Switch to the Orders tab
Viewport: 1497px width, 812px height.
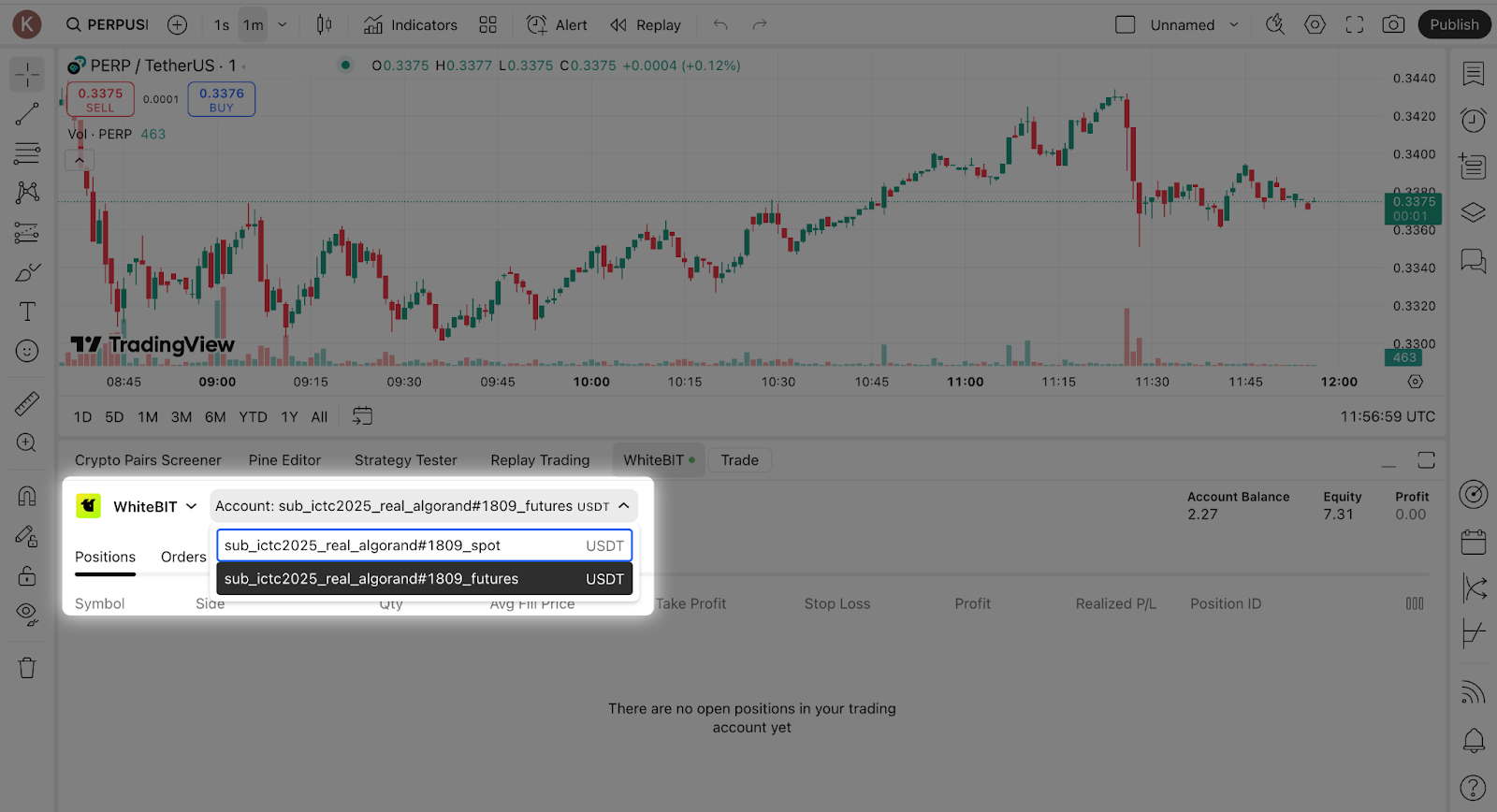(183, 558)
